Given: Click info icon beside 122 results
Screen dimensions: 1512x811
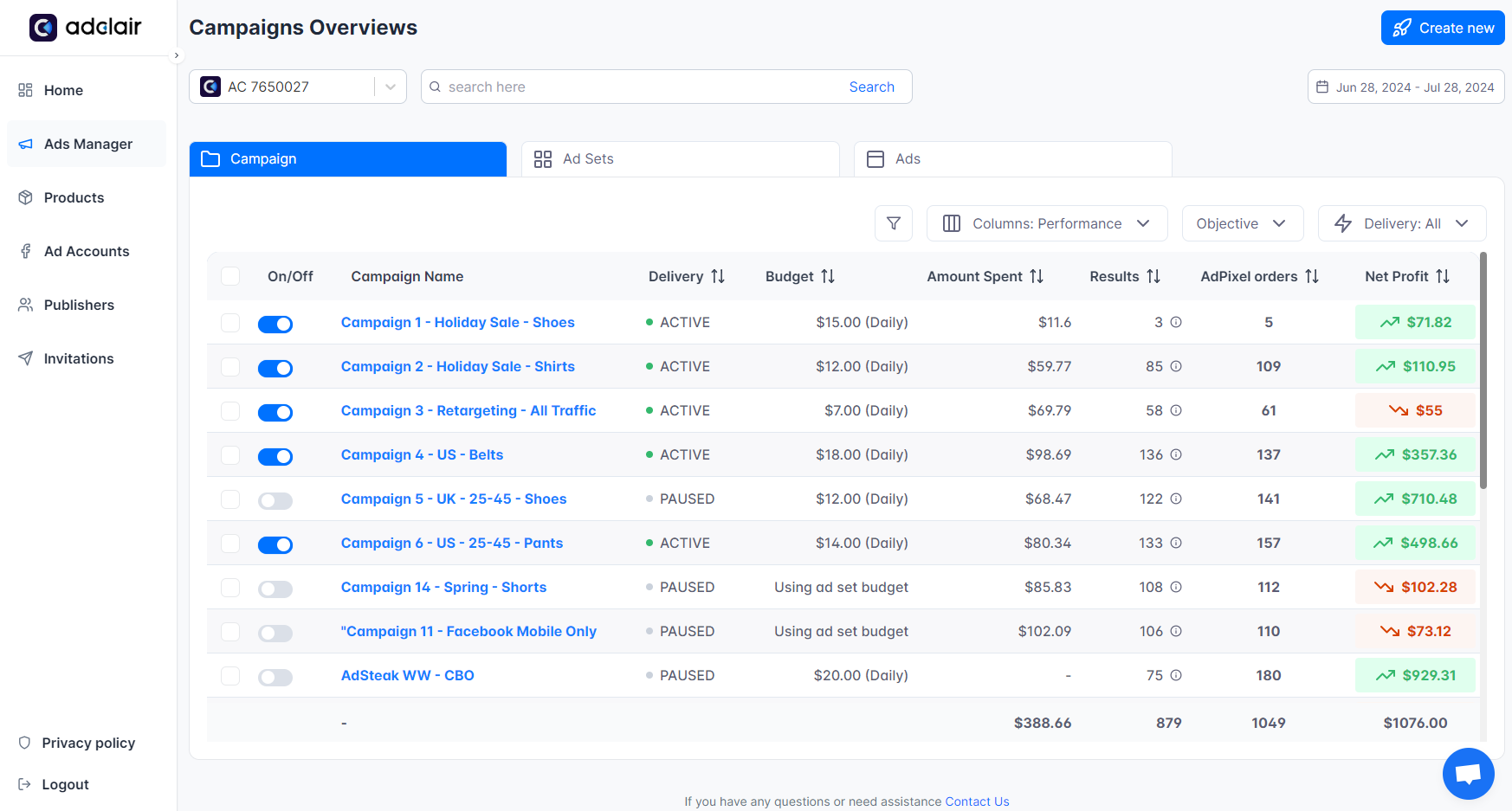Looking at the screenshot, I should coord(1176,499).
